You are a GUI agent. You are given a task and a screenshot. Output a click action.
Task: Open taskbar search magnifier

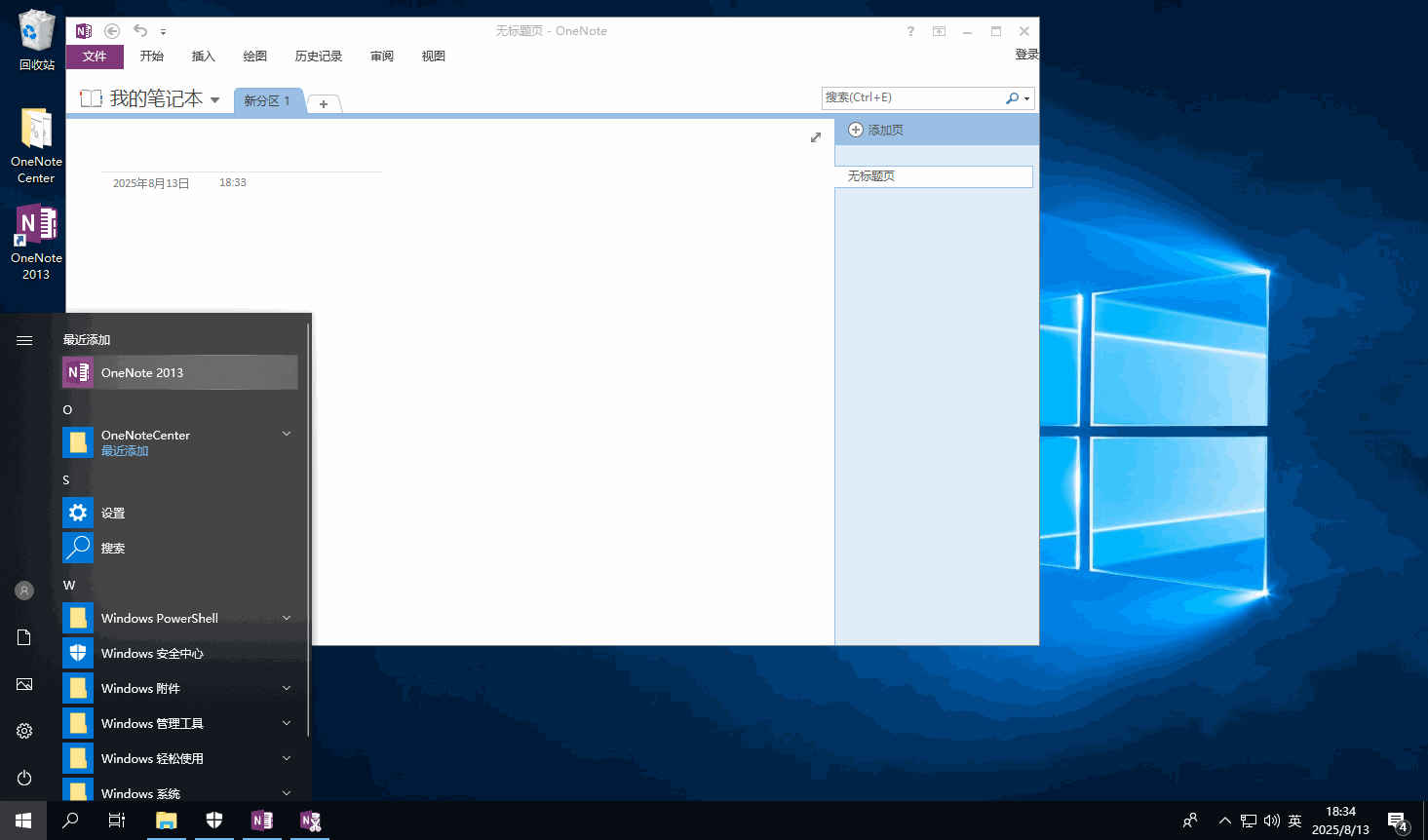pos(70,821)
